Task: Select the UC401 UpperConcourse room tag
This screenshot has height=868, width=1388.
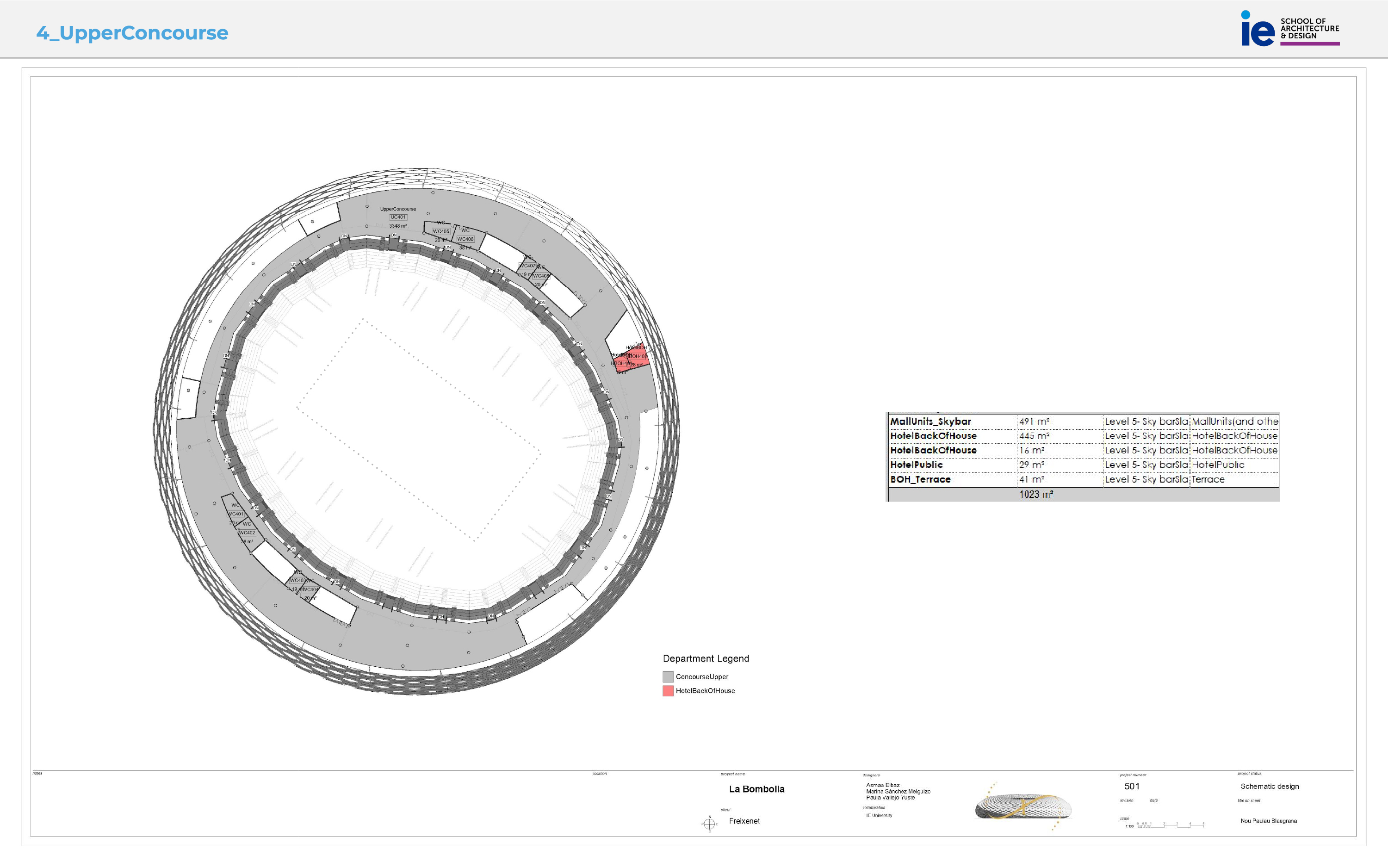Action: 398,217
